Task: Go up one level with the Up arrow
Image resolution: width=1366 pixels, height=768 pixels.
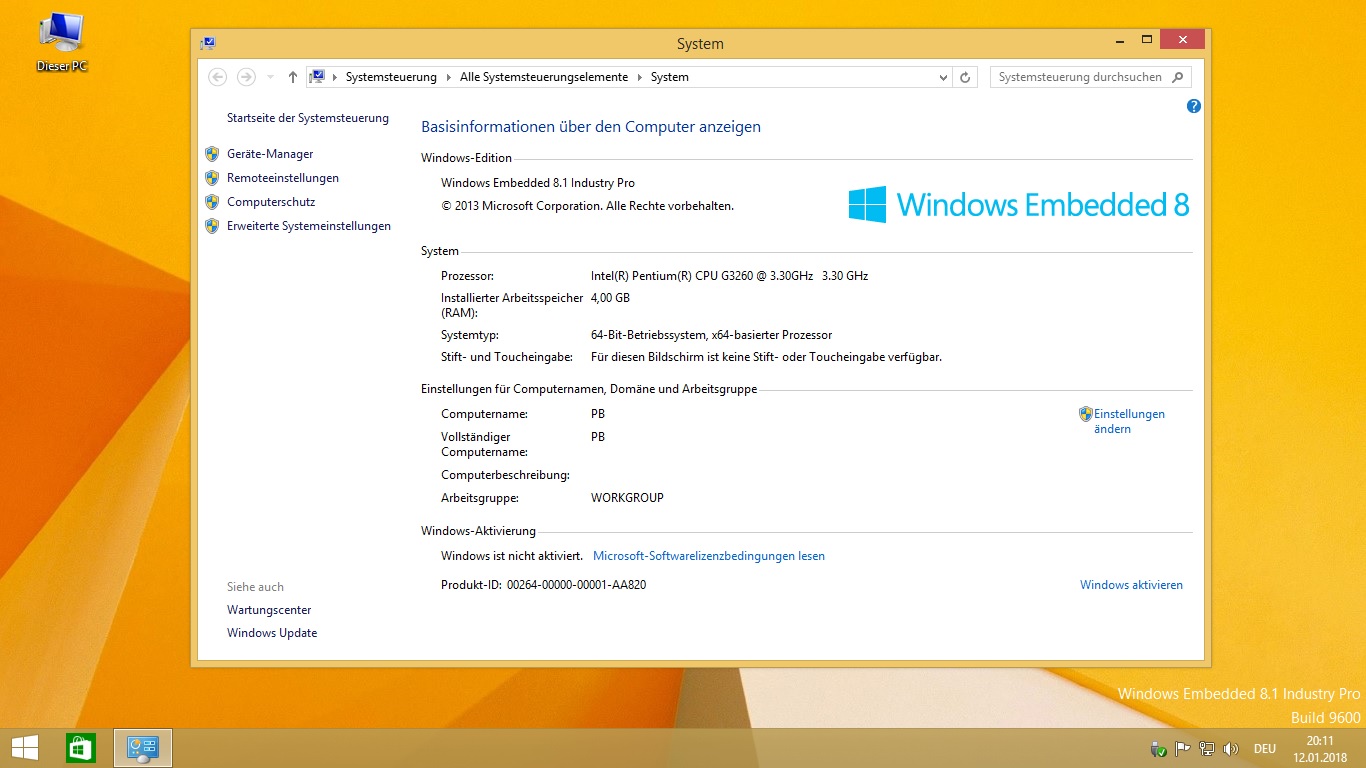Action: tap(292, 77)
